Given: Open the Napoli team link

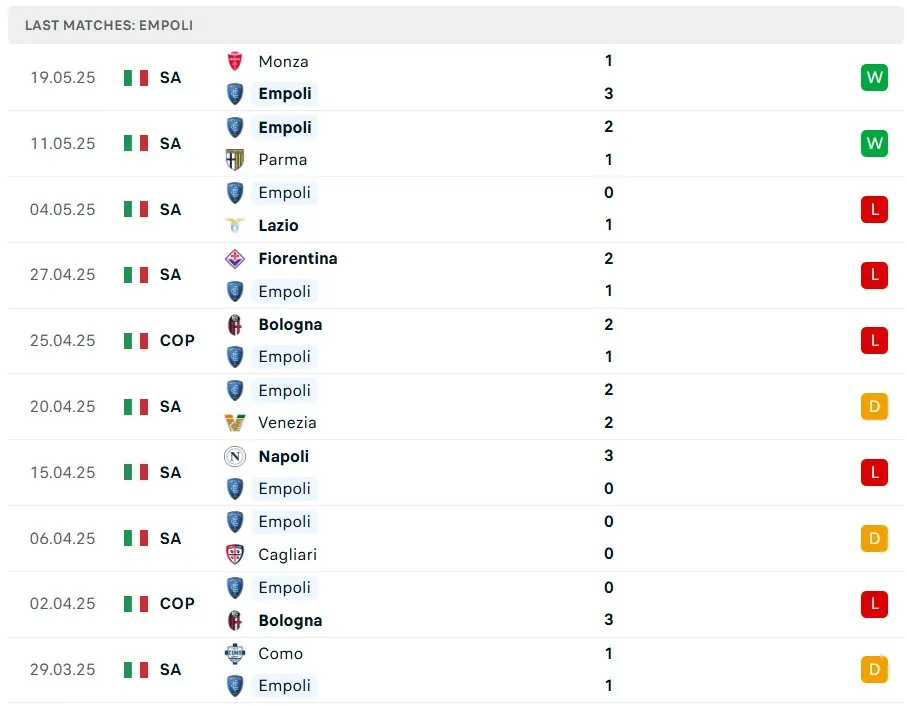Looking at the screenshot, I should [283, 456].
